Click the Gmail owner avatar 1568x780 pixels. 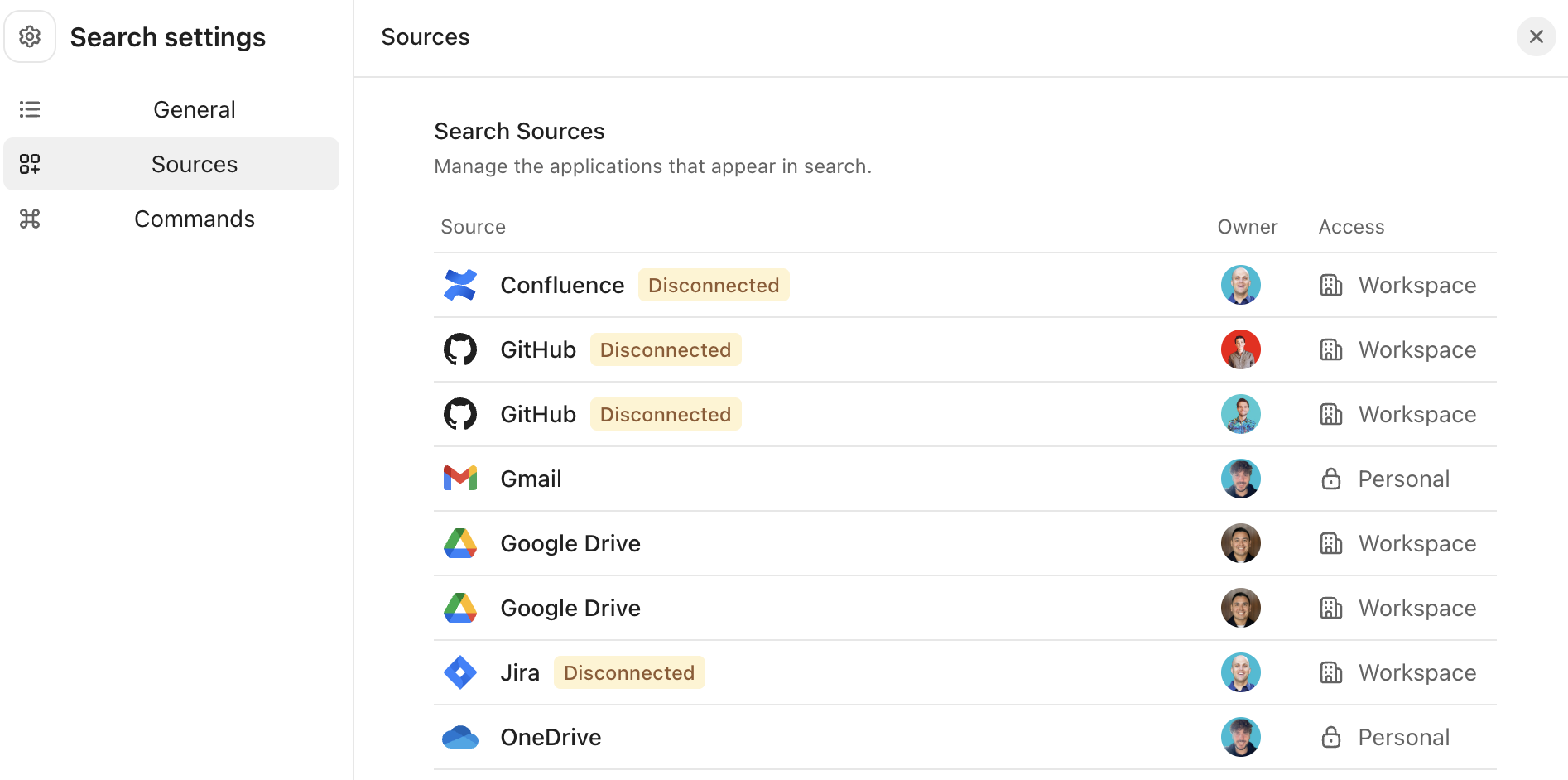click(1241, 479)
